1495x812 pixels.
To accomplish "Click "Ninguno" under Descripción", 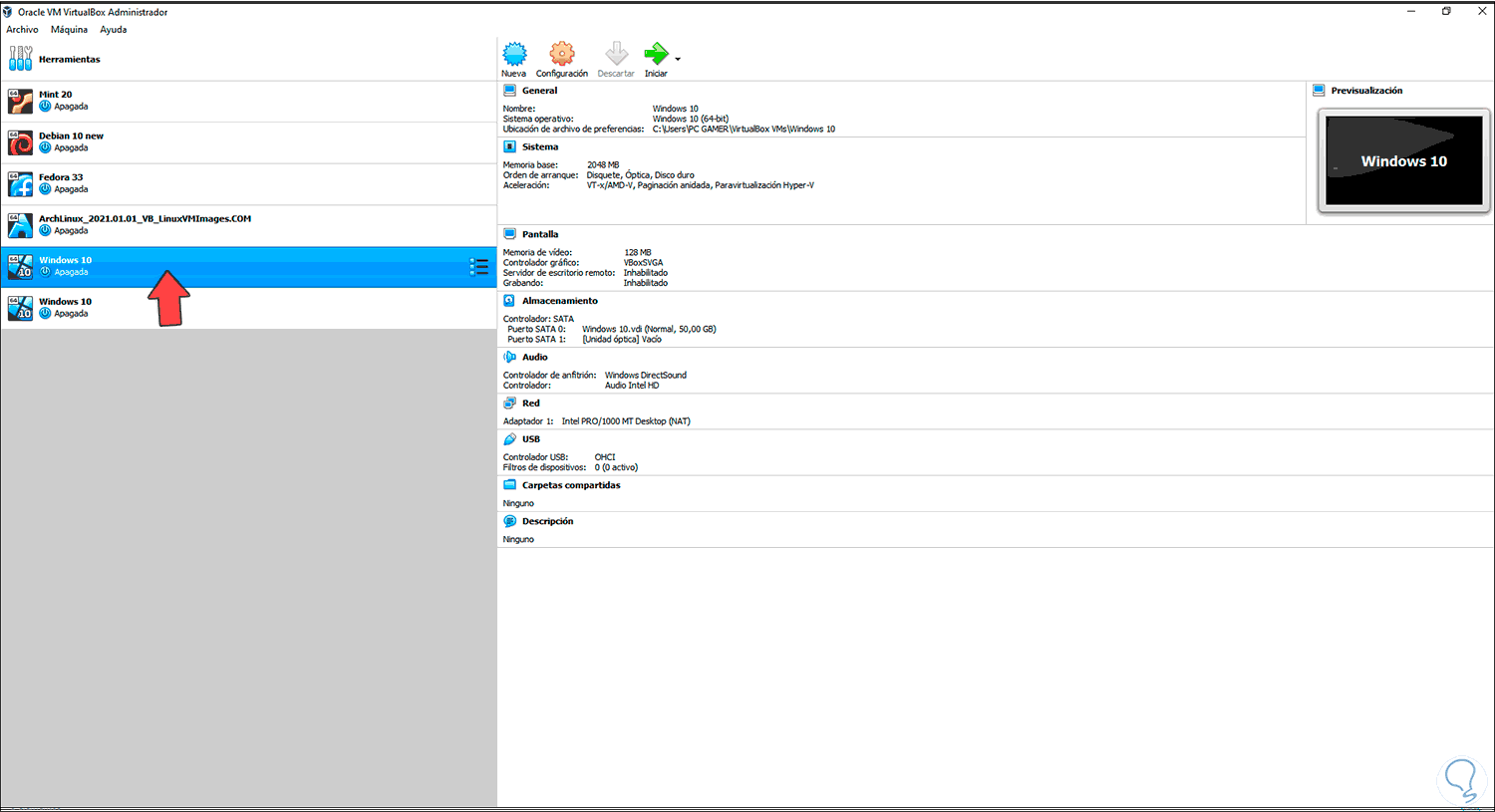I will (518, 539).
